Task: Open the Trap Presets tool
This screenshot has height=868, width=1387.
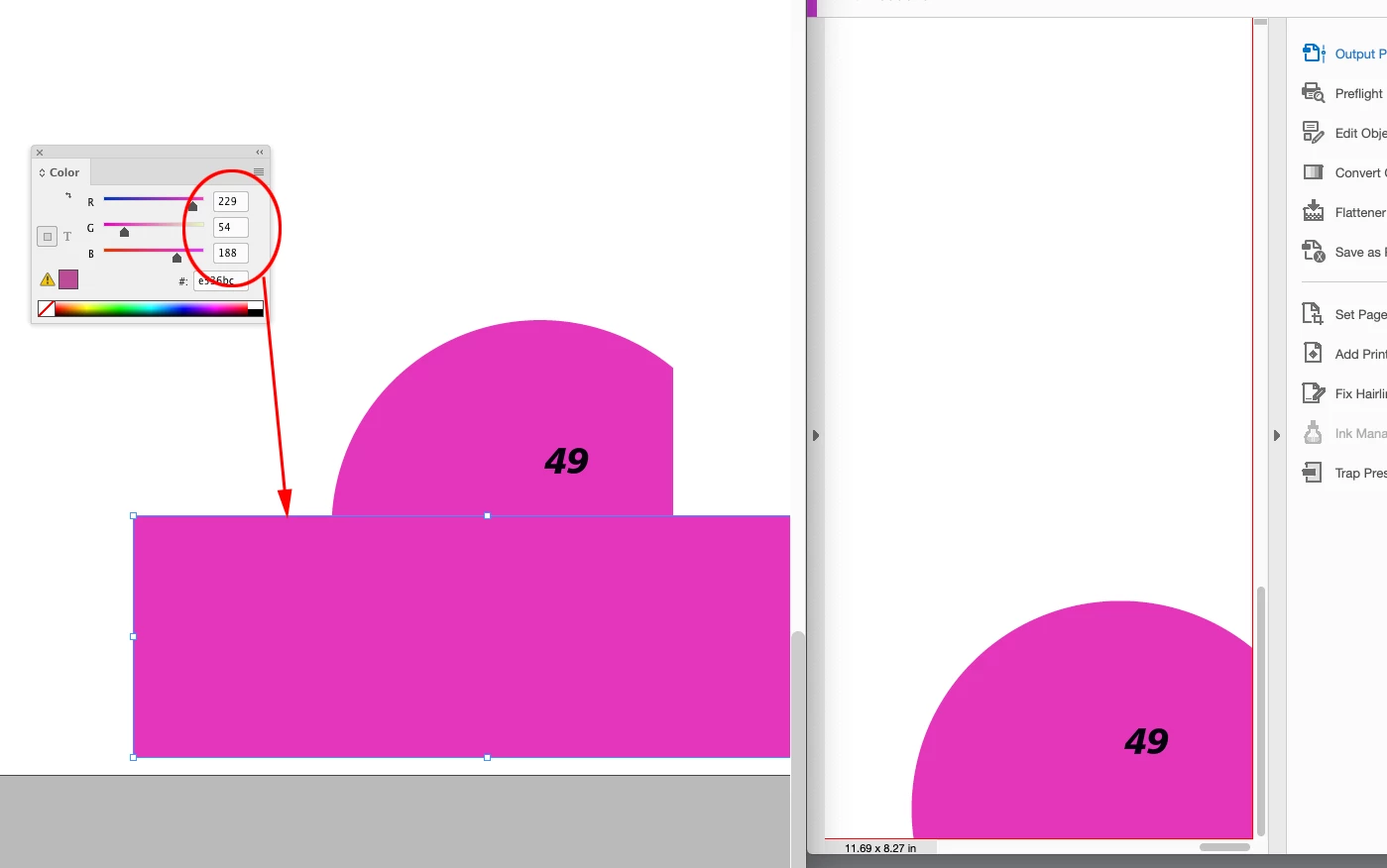Action: pyautogui.click(x=1343, y=473)
